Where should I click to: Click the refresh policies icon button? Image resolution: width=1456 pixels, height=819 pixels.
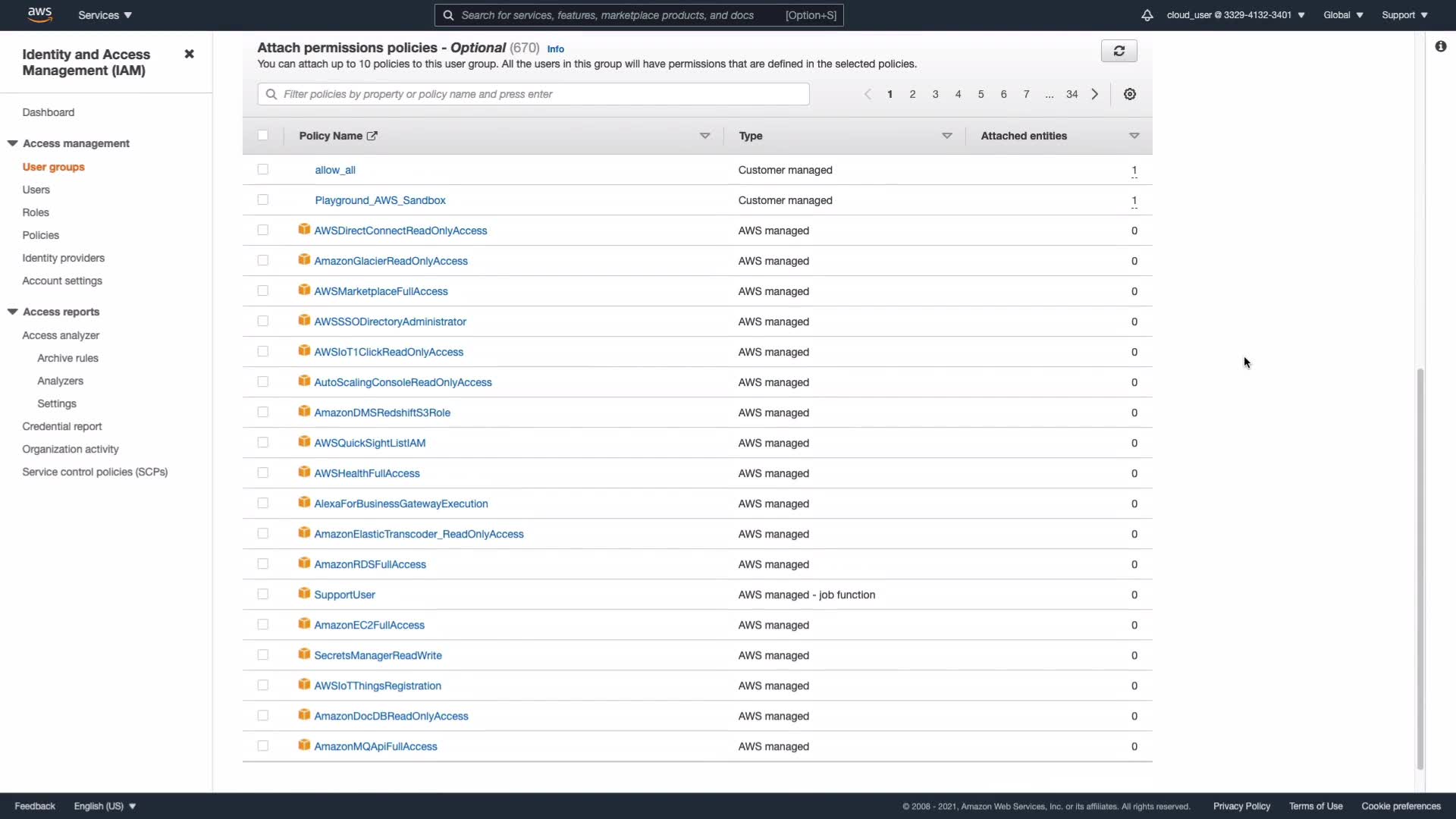coord(1119,51)
